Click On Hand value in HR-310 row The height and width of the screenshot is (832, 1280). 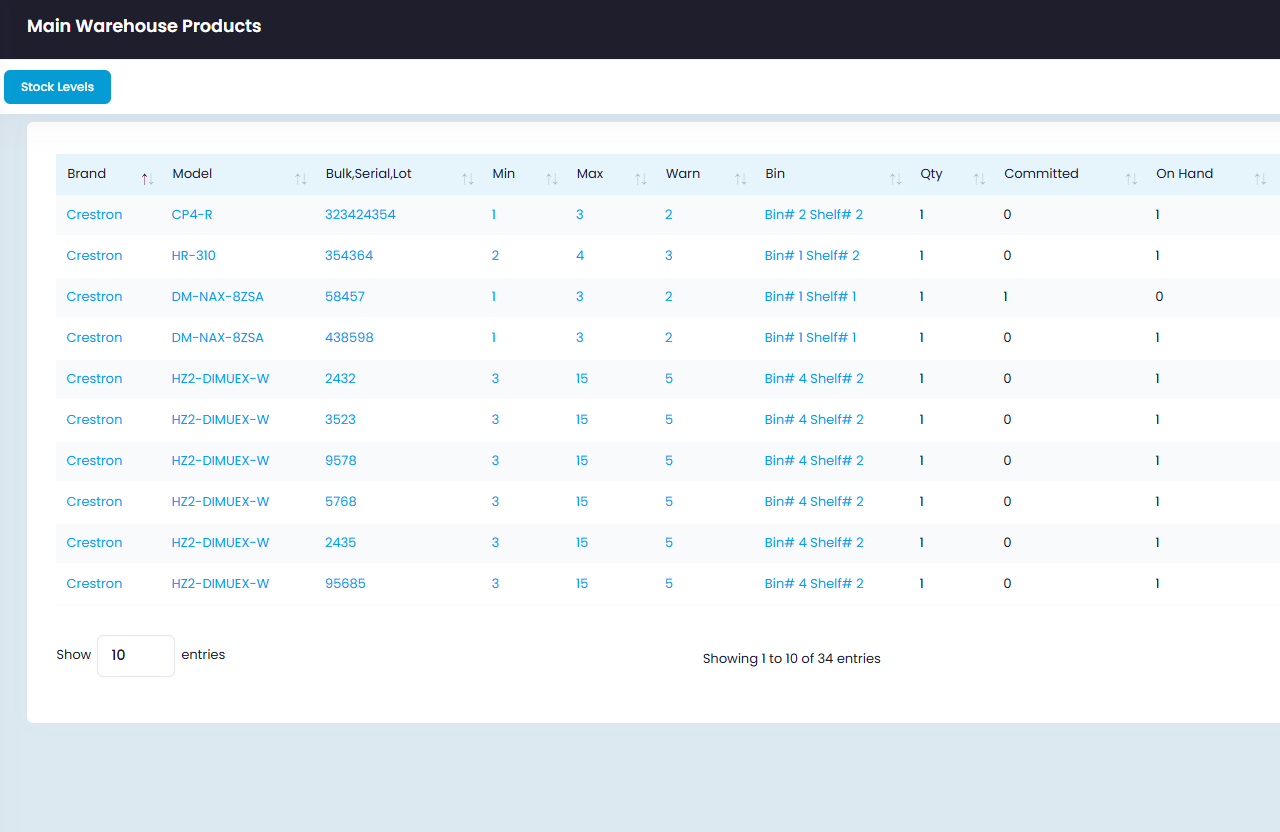1158,256
